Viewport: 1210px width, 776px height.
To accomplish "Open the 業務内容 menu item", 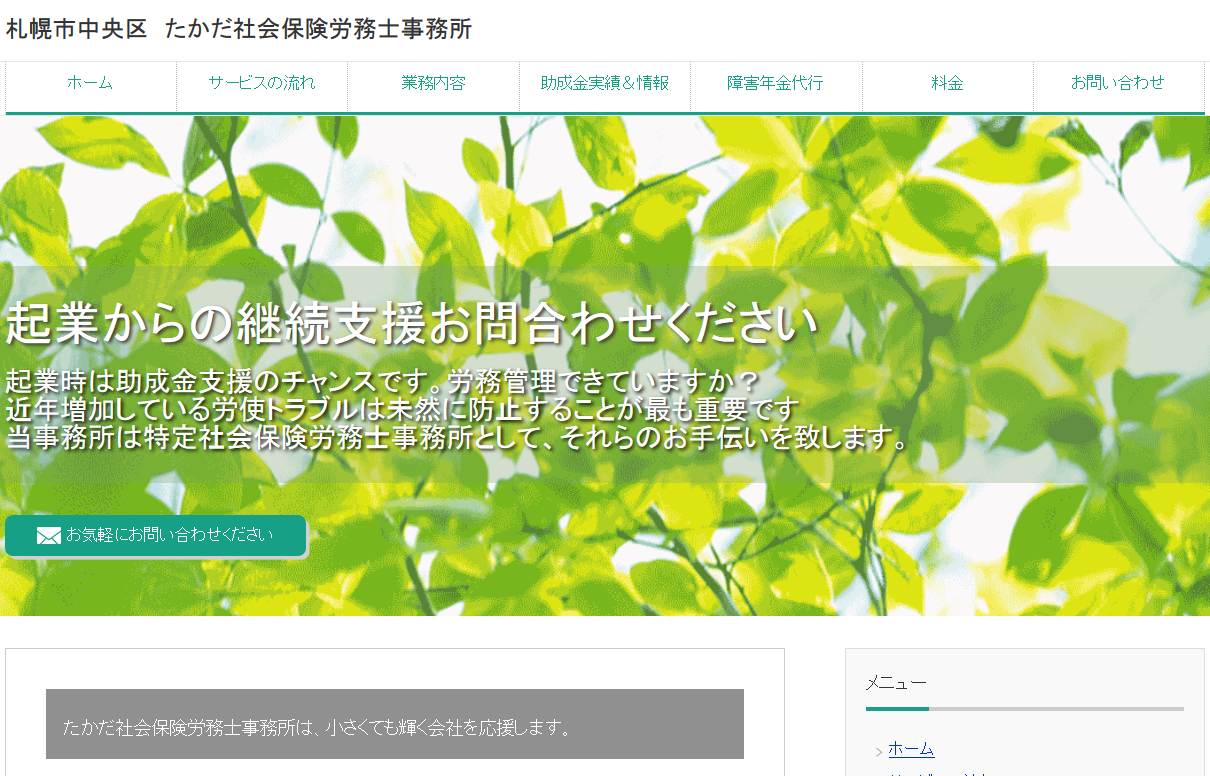I will pos(433,85).
